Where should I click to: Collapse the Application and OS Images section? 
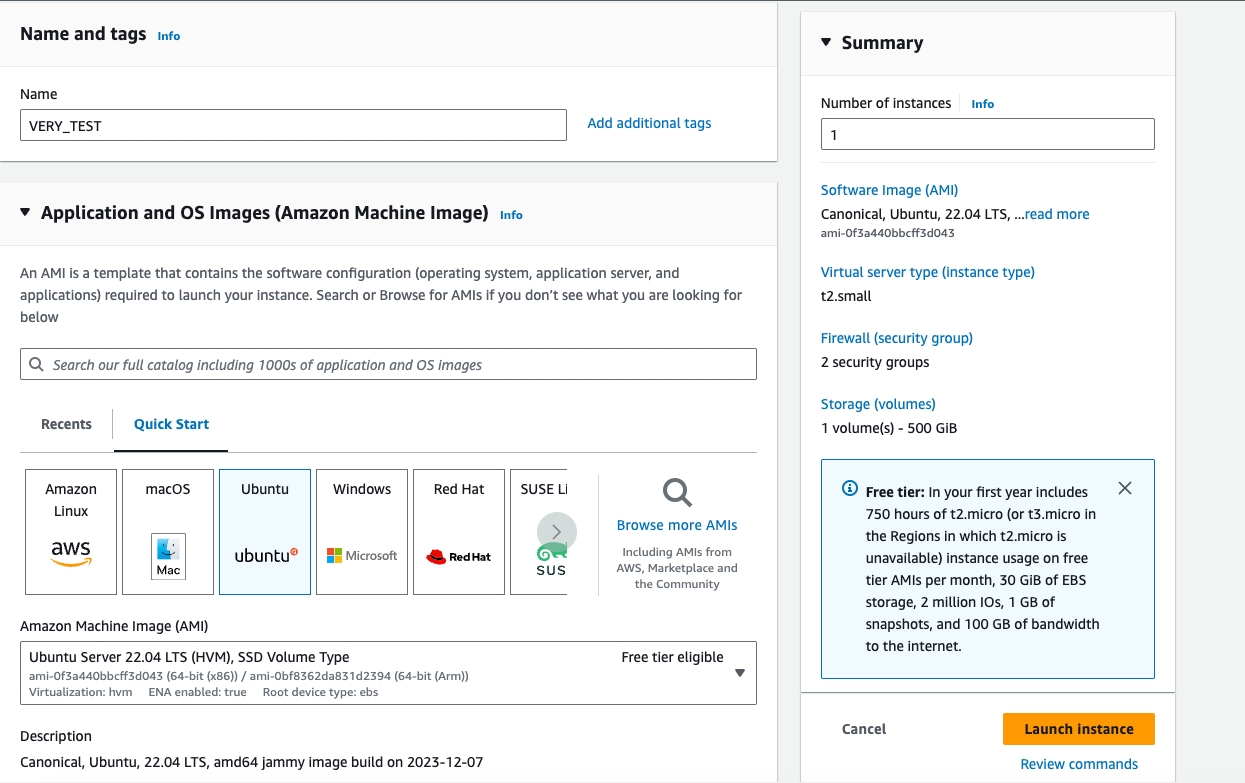click(25, 213)
